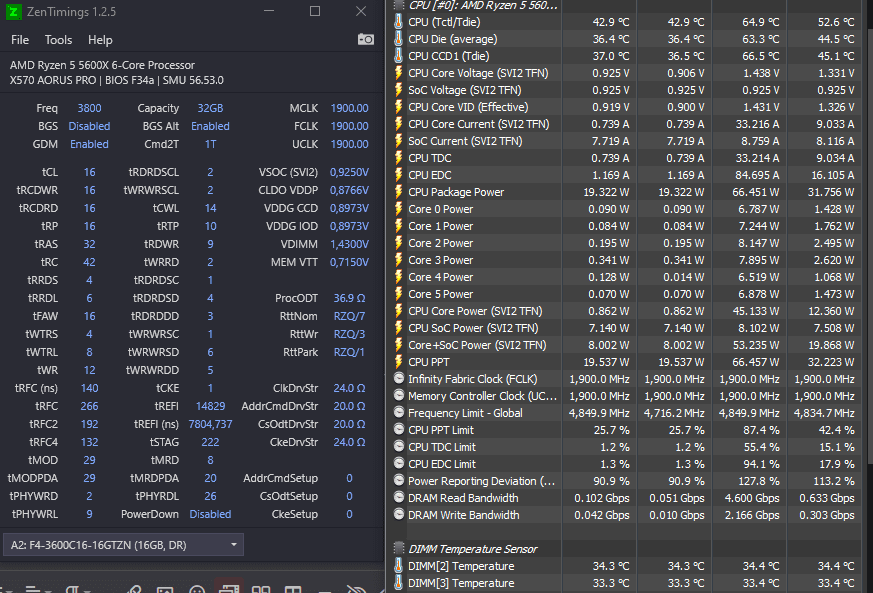The width and height of the screenshot is (873, 593).
Task: Click the 127.8 % Power Reporting Deviation value
Action: 759,481
